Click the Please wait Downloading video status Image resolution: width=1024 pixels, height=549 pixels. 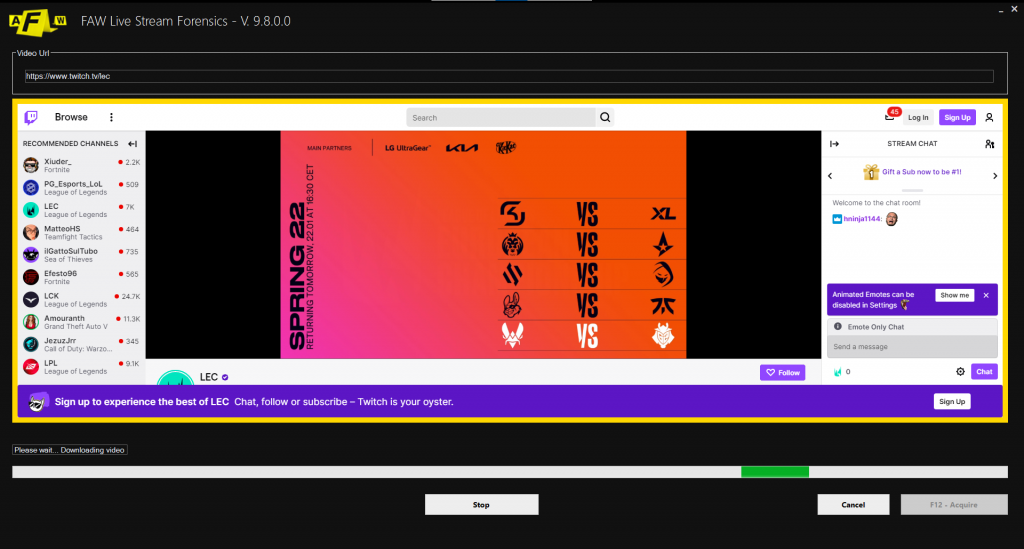tap(69, 450)
